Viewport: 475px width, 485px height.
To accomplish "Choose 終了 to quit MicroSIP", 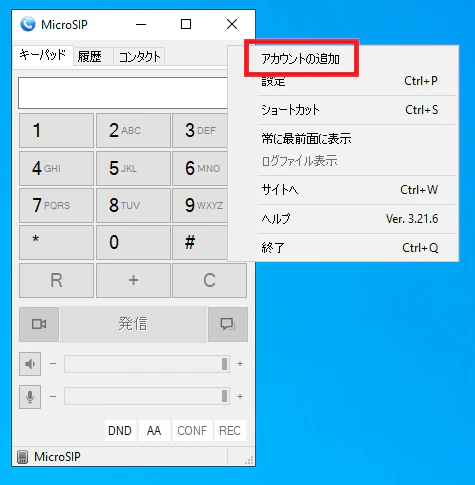I will (x=342, y=248).
